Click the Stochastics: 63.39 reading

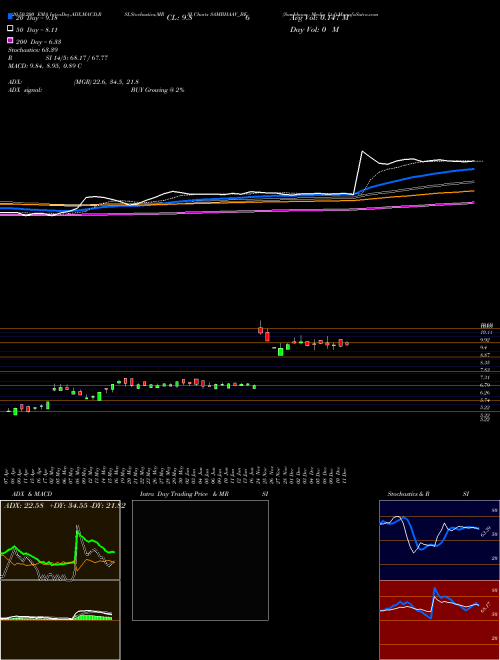pos(33,50)
